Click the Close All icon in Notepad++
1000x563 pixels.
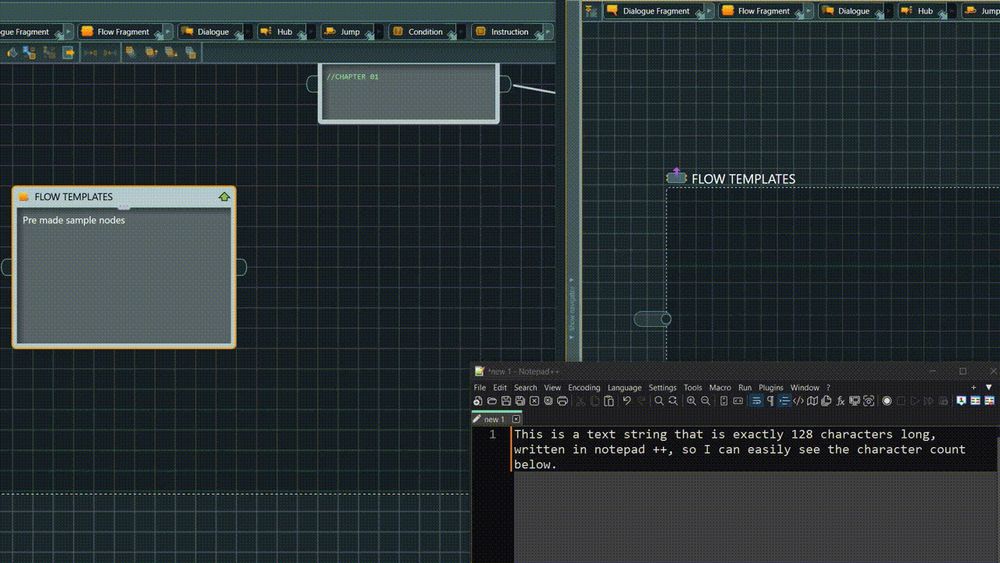click(548, 401)
